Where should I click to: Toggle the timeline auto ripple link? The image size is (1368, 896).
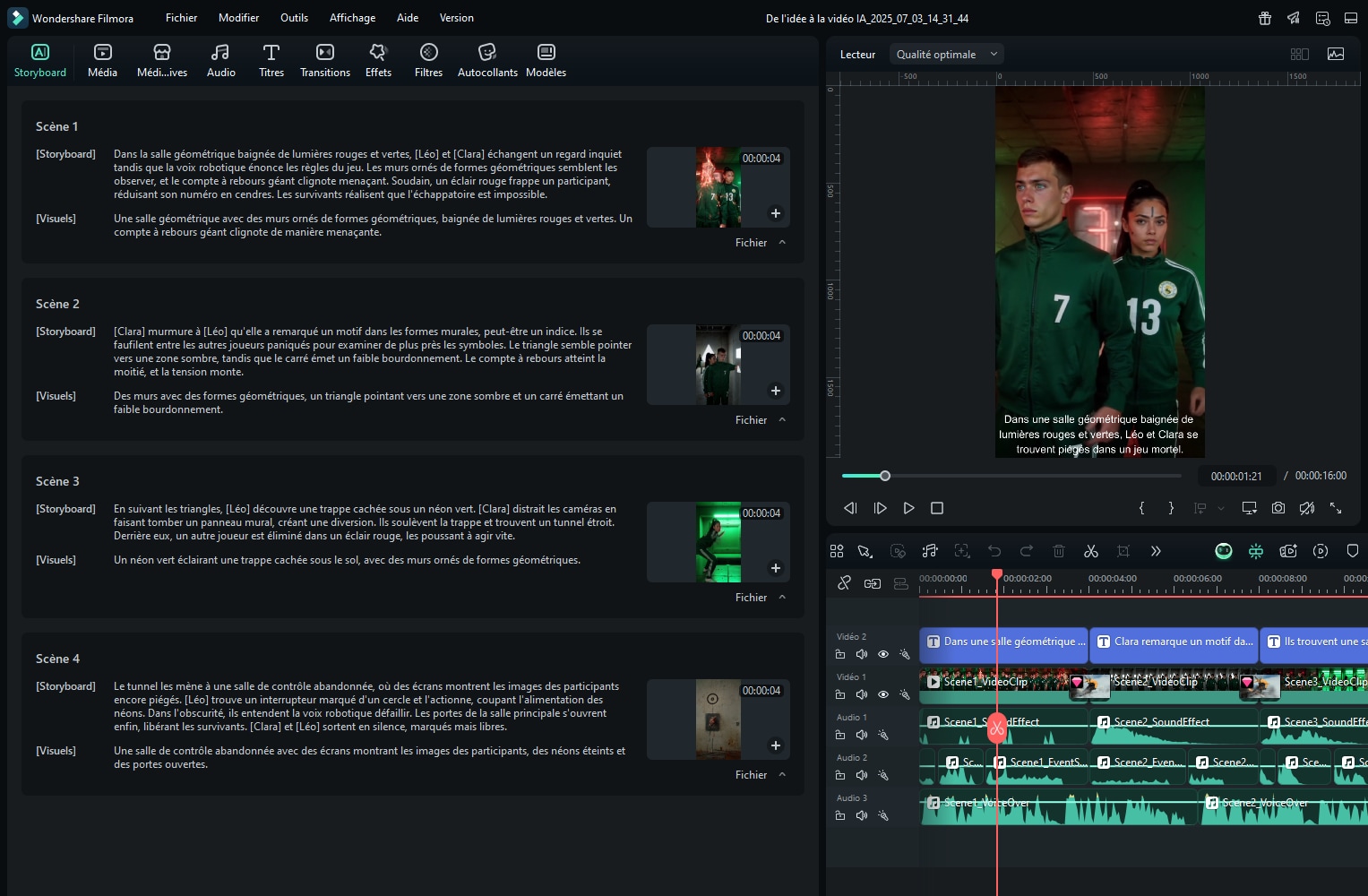point(872,583)
